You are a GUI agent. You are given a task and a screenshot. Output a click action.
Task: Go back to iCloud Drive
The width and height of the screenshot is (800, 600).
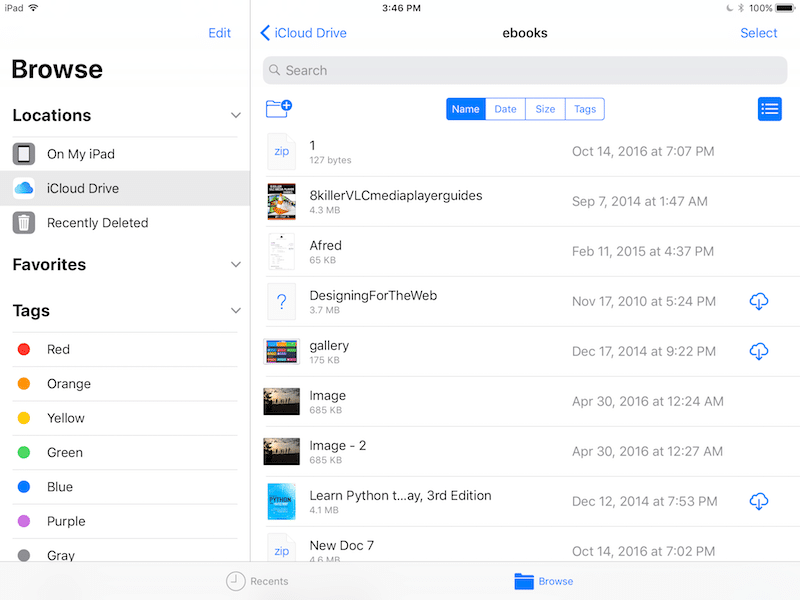303,33
